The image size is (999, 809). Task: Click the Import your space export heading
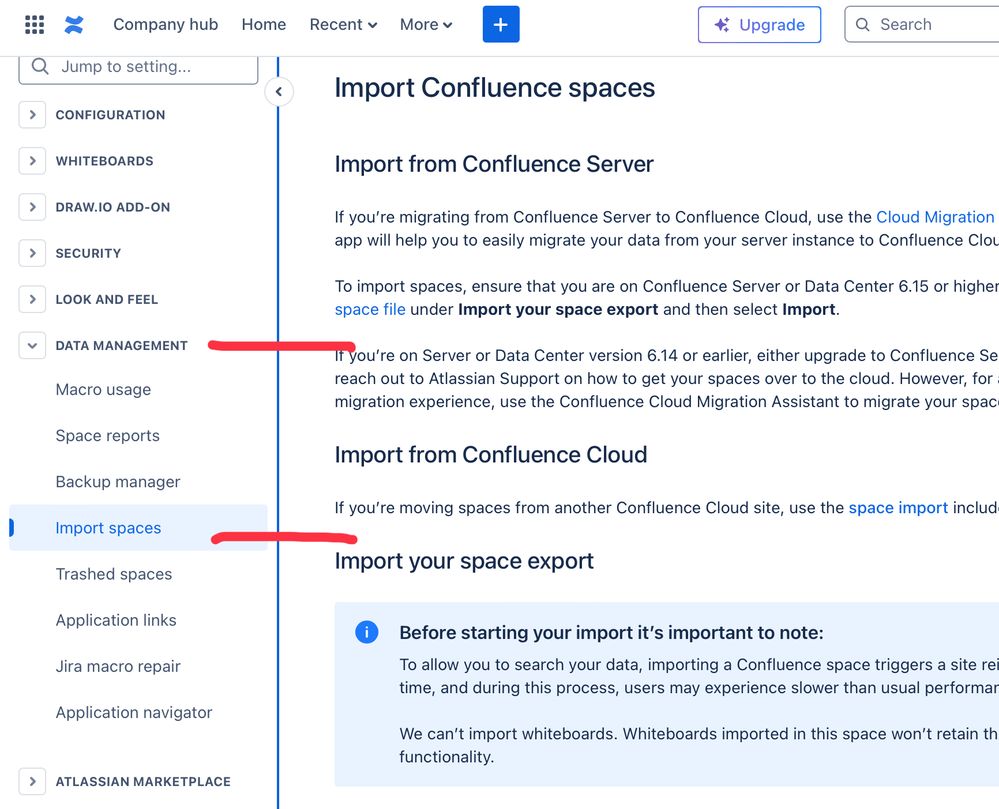click(464, 561)
